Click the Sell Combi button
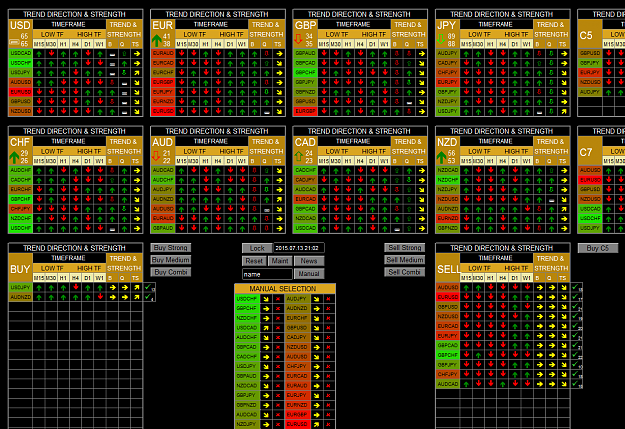The height and width of the screenshot is (429, 625). pos(405,272)
